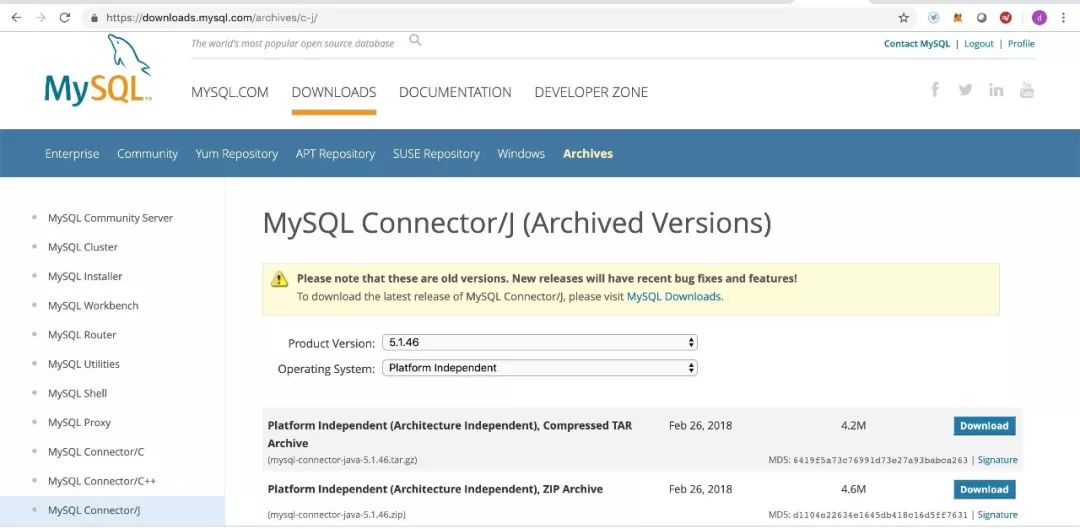Select DOWNLOADS in main navigation
This screenshot has width=1080, height=529.
[333, 92]
